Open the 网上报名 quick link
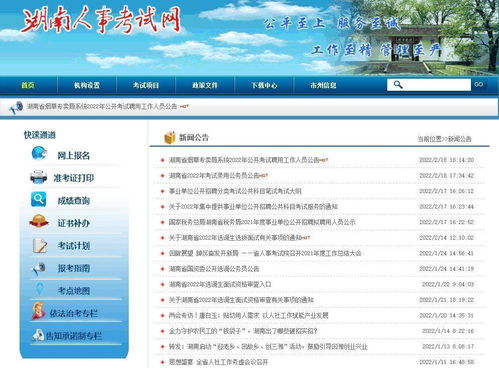This screenshot has width=499, height=368. tap(74, 155)
